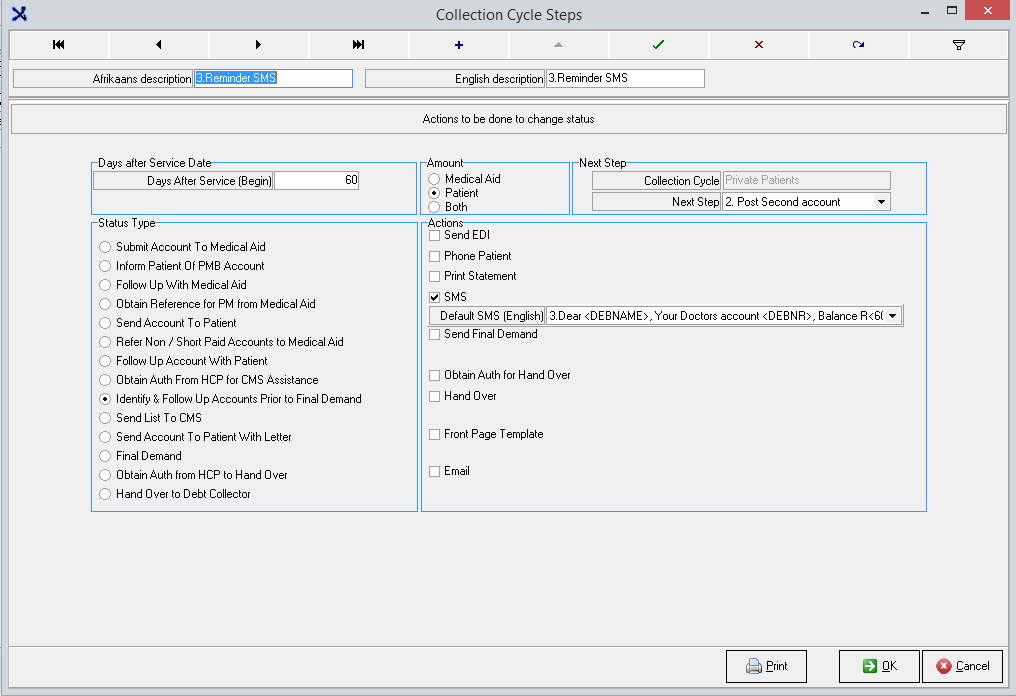1016x696 pixels.
Task: Enable the Send EDI checkbox
Action: 434,236
